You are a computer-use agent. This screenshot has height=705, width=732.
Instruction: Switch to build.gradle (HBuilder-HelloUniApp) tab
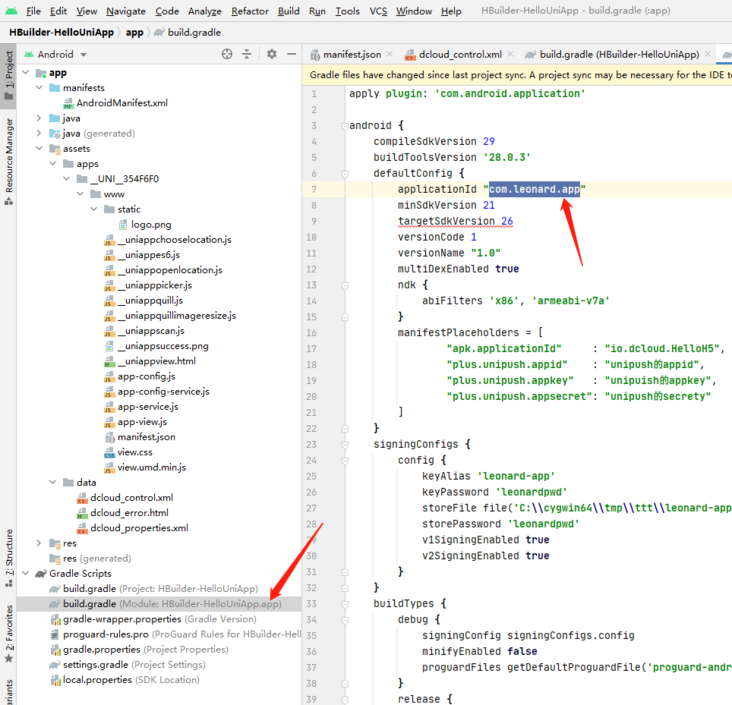619,55
